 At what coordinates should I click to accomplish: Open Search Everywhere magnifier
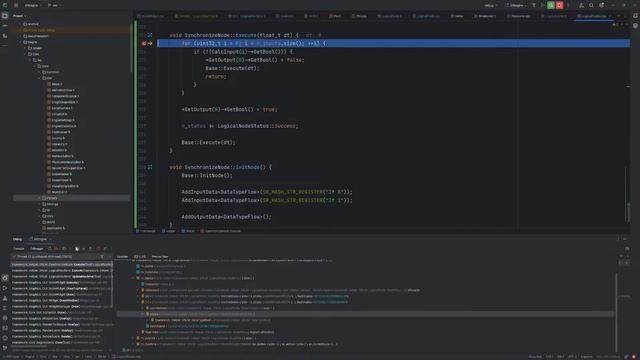pyautogui.click(x=591, y=5)
